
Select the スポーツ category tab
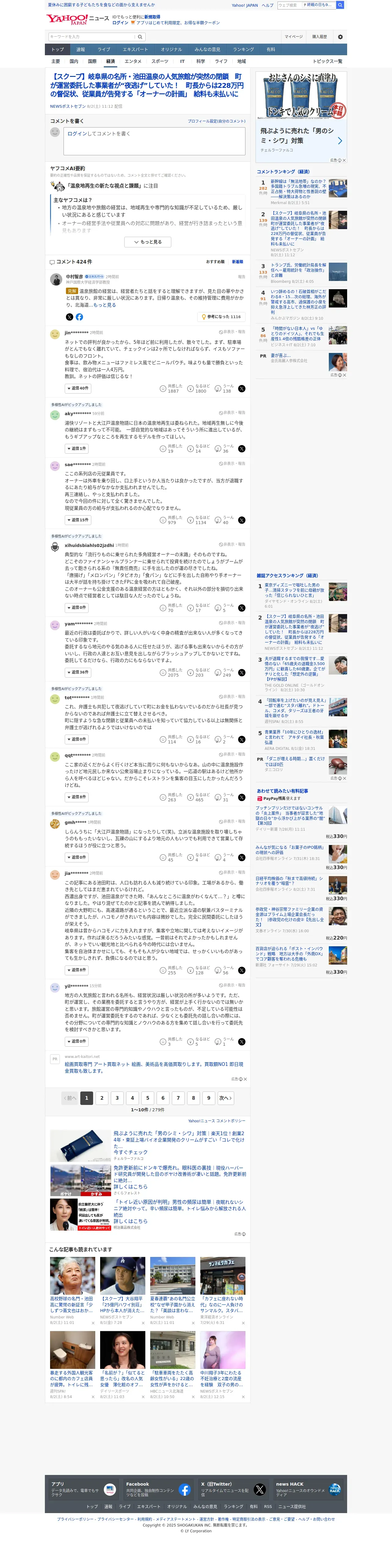[160, 62]
